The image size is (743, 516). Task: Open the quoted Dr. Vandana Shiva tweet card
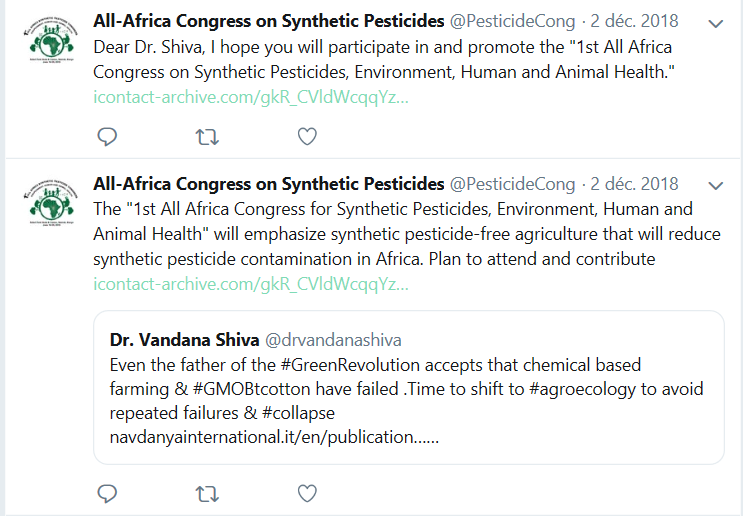click(409, 388)
